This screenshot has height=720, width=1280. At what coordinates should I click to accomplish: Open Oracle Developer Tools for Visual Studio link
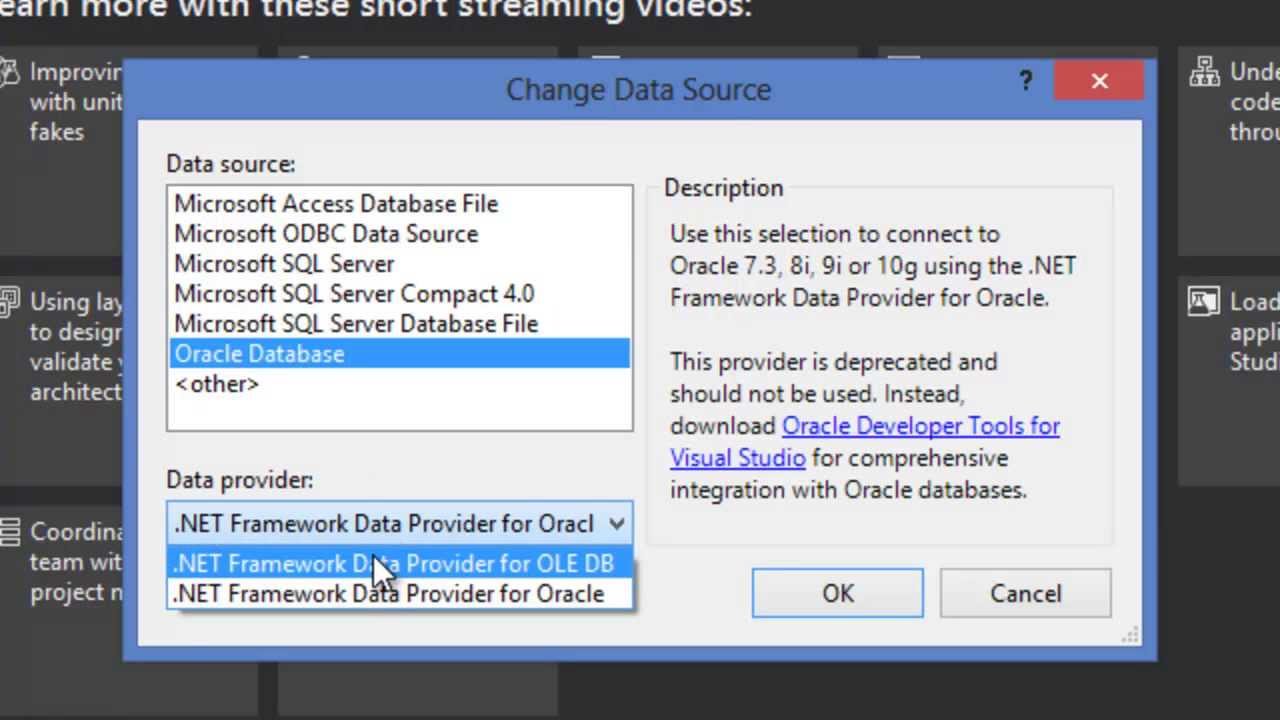coord(920,426)
